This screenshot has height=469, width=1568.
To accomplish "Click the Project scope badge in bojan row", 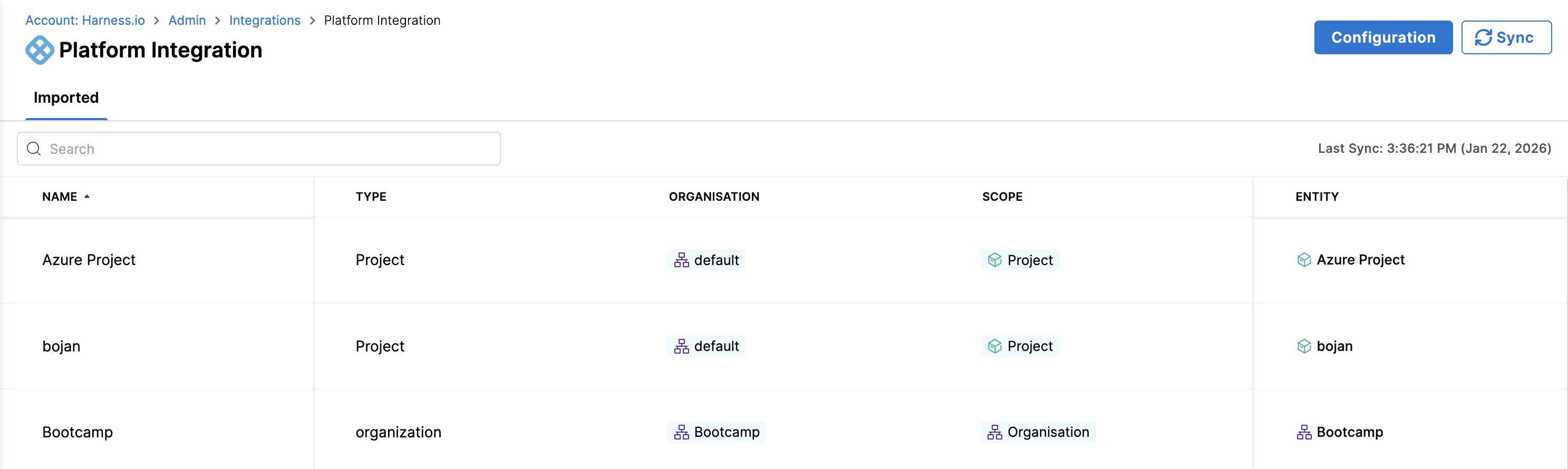I will (1020, 346).
